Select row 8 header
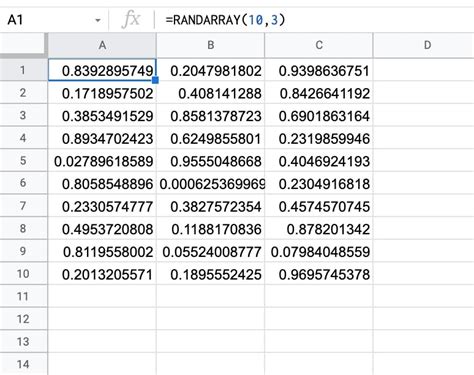This screenshot has width=474, height=375. point(23,228)
